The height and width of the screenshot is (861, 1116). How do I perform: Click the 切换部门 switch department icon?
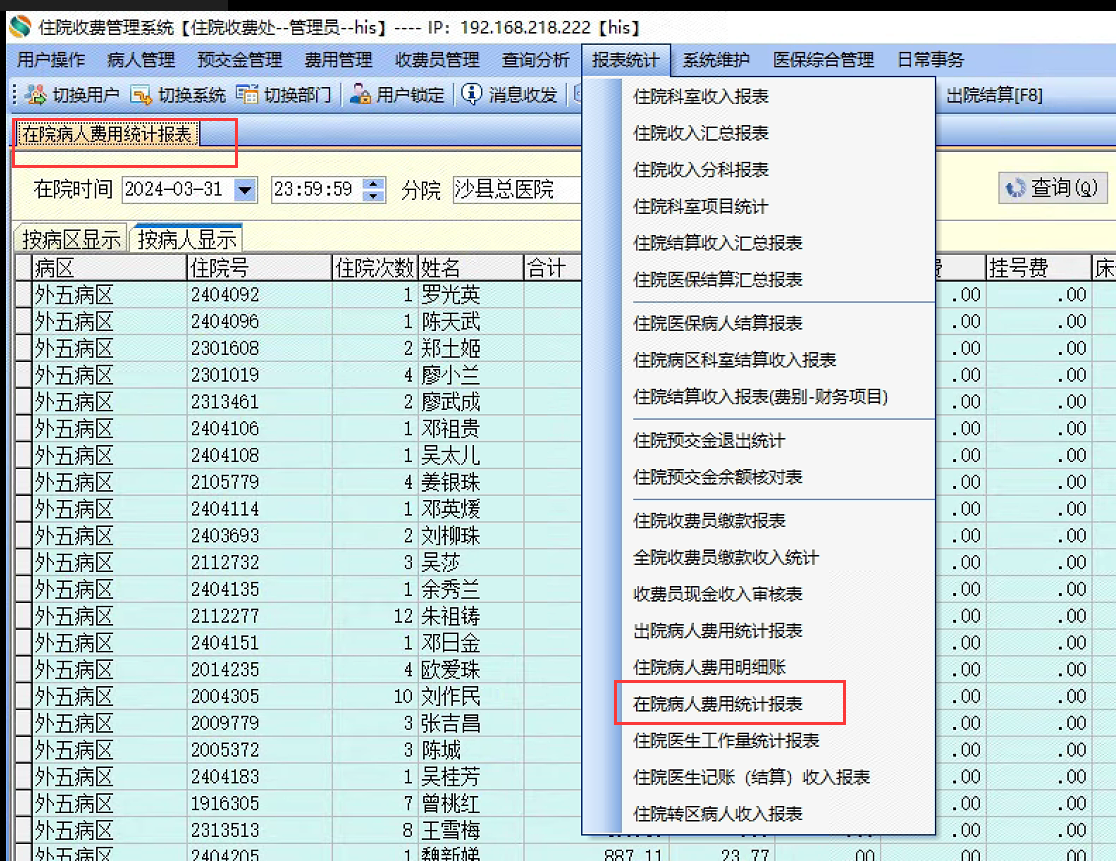tap(247, 94)
